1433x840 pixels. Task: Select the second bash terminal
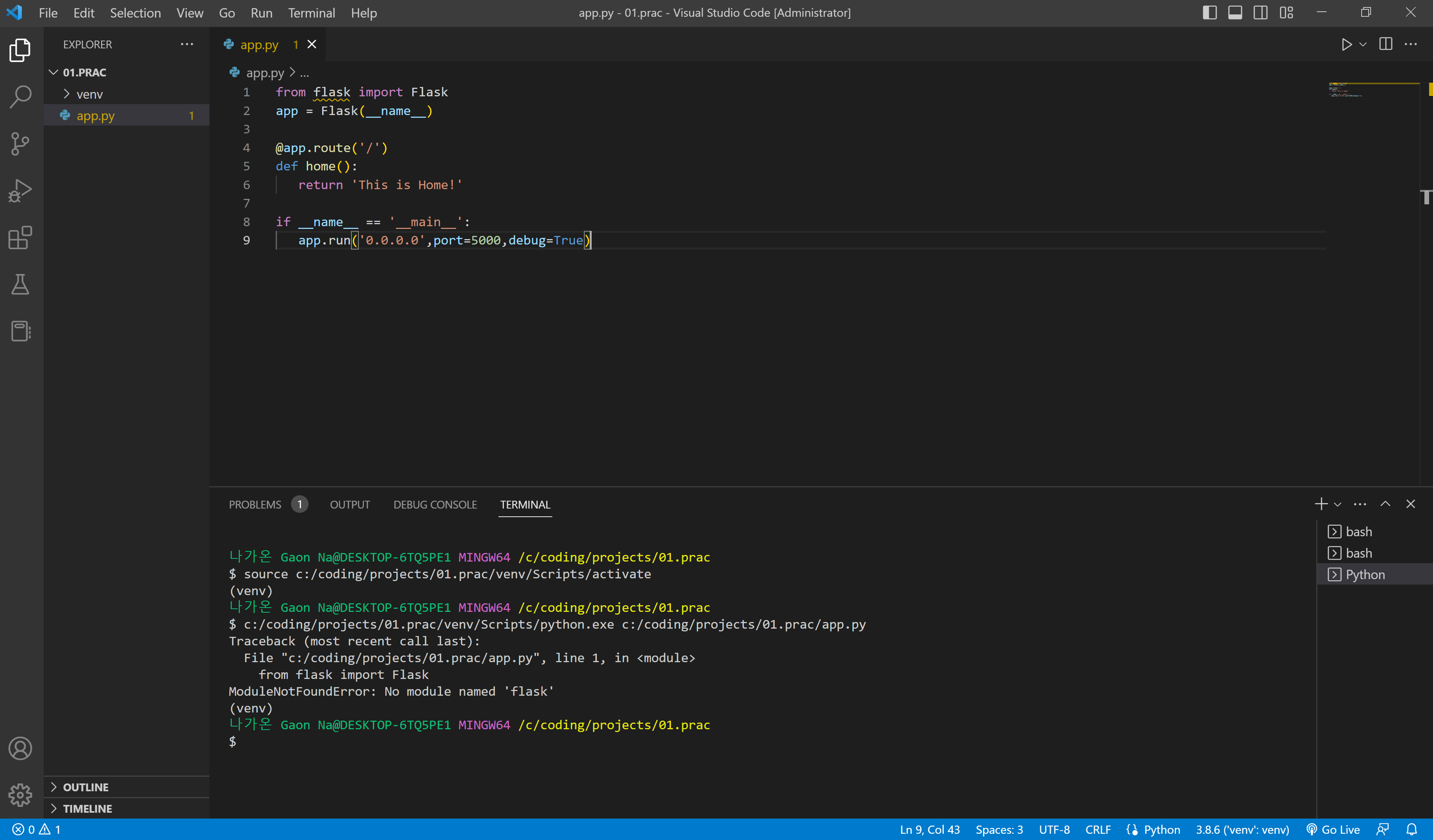pyautogui.click(x=1375, y=553)
